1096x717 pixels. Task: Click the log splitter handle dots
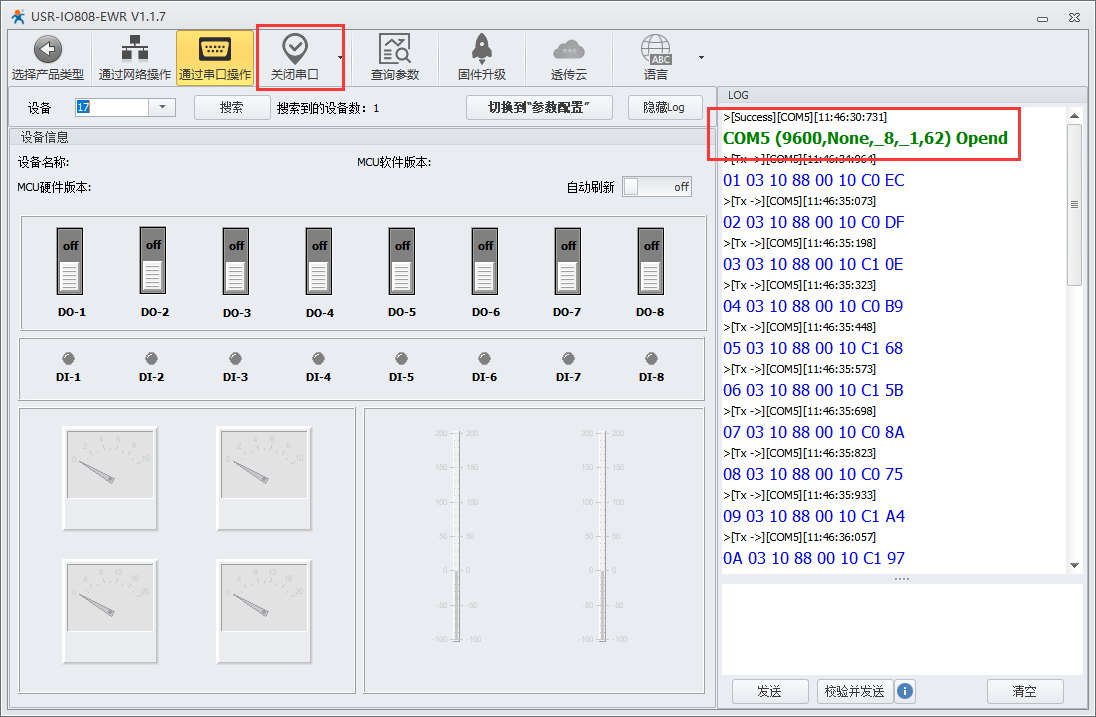pos(902,579)
